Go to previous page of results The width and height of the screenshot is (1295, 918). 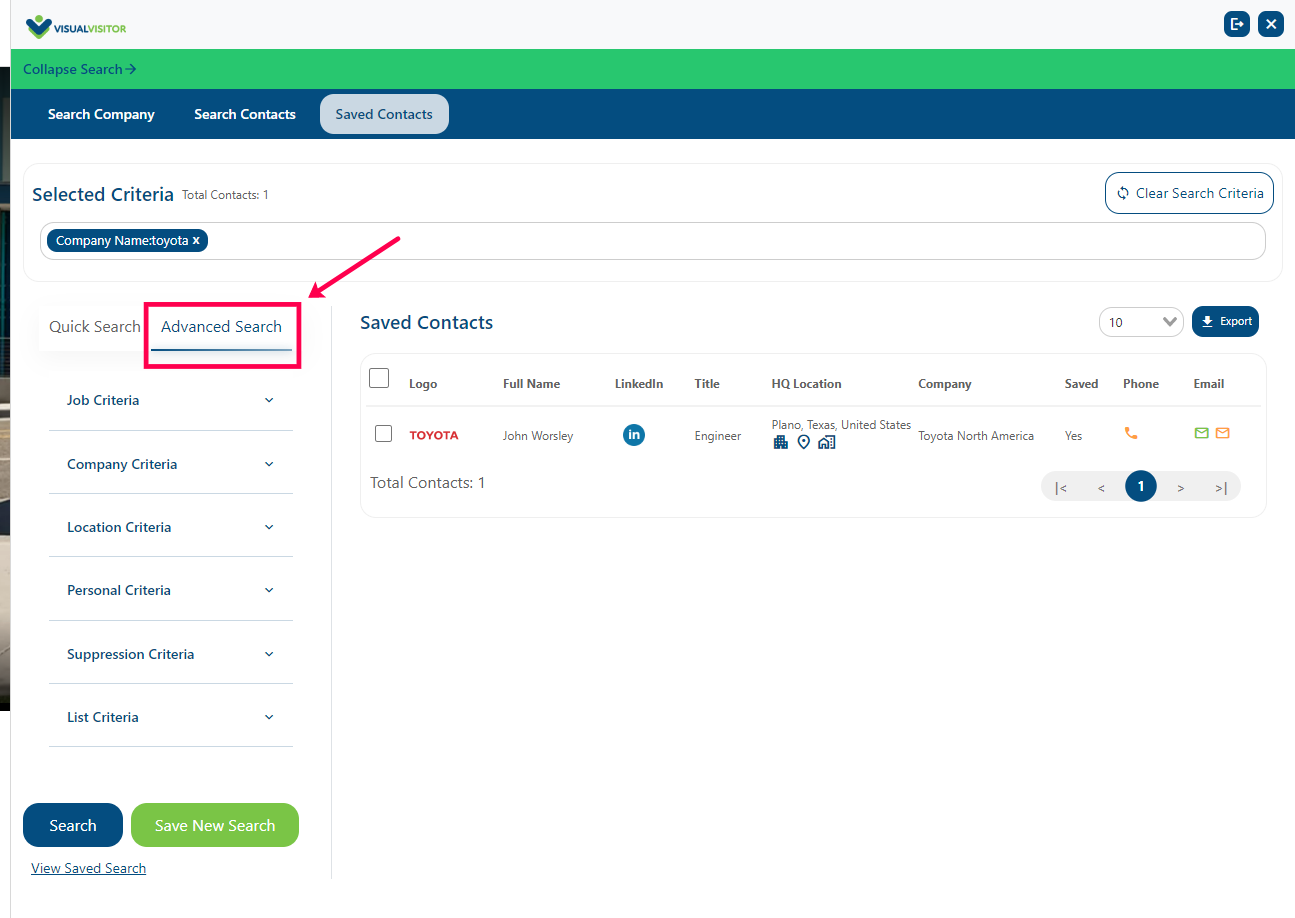[1101, 487]
